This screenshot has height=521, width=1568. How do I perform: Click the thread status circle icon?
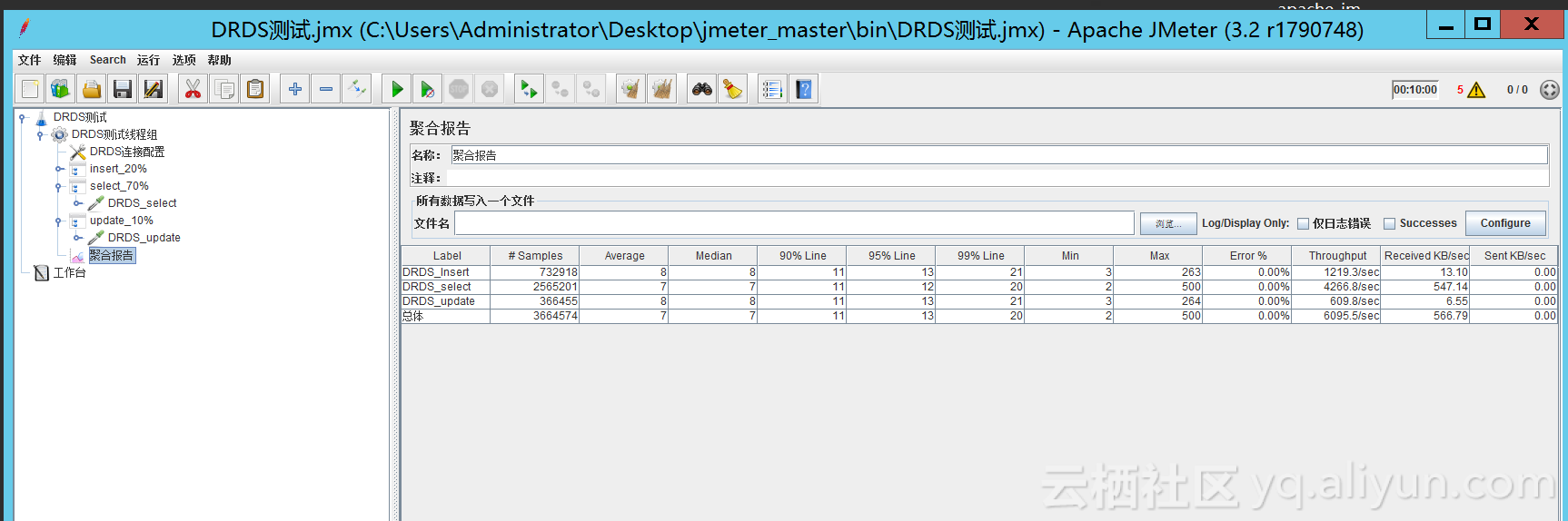click(x=1550, y=90)
